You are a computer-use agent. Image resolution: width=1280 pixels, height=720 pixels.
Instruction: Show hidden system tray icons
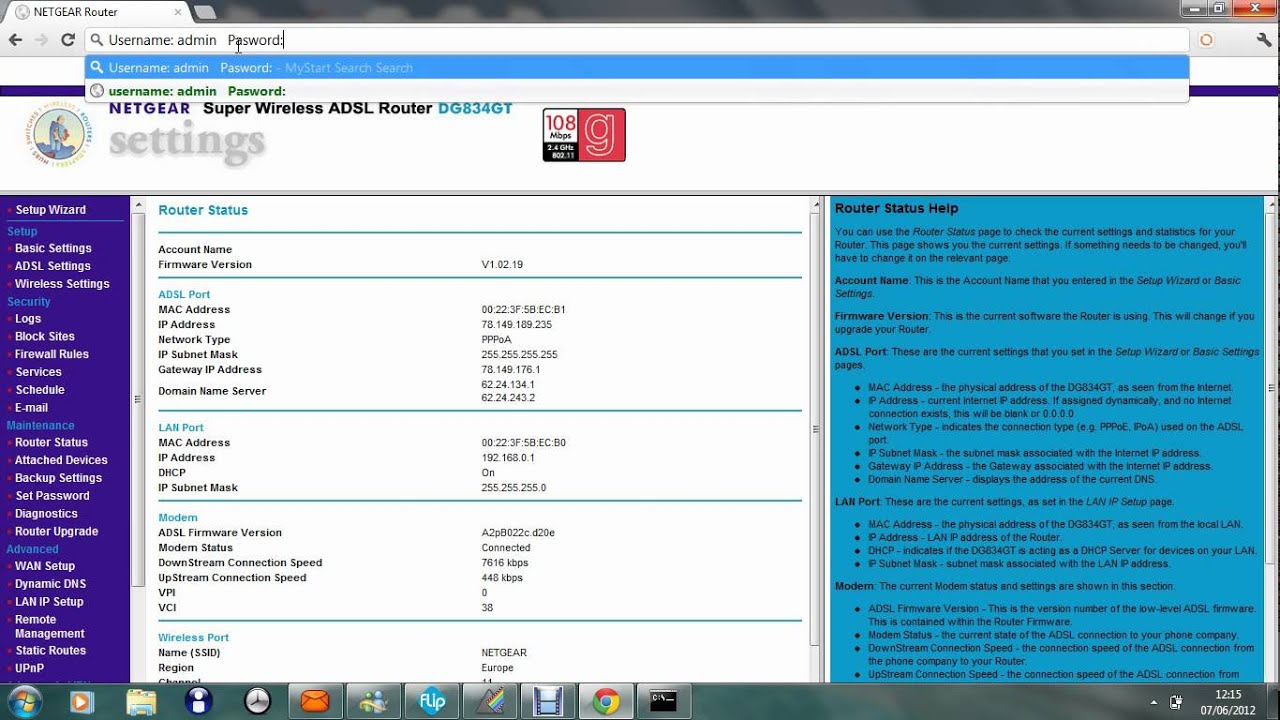pos(1154,702)
